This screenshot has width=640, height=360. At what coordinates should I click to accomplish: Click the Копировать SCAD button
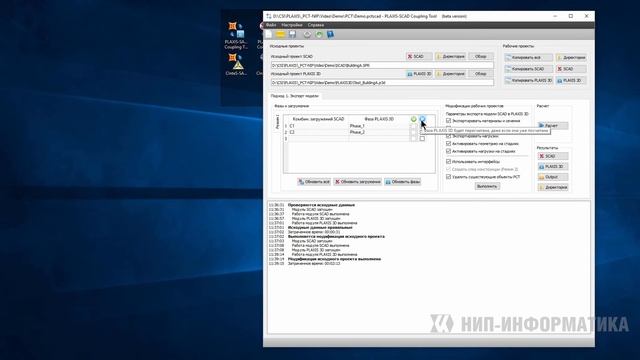tap(529, 69)
